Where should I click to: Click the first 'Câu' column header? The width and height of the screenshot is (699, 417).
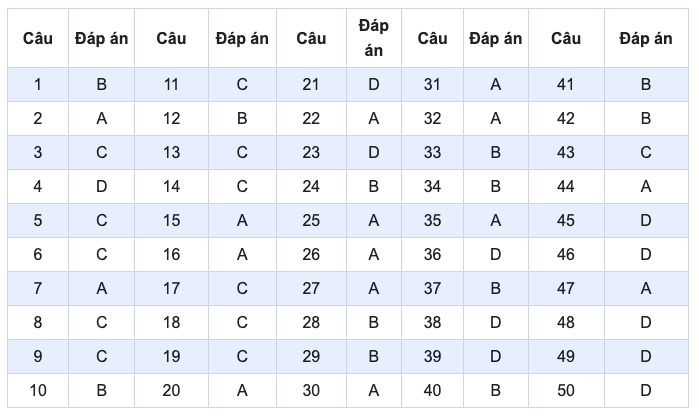38,38
